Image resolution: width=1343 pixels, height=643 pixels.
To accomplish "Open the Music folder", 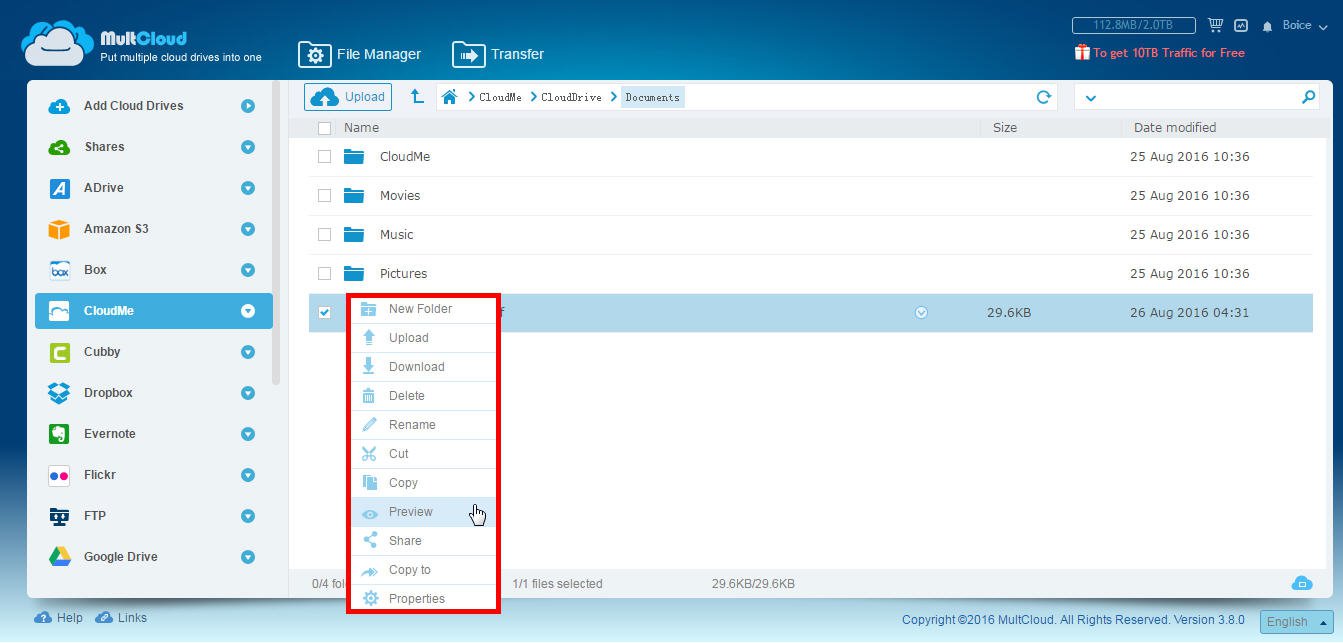I will [x=396, y=235].
